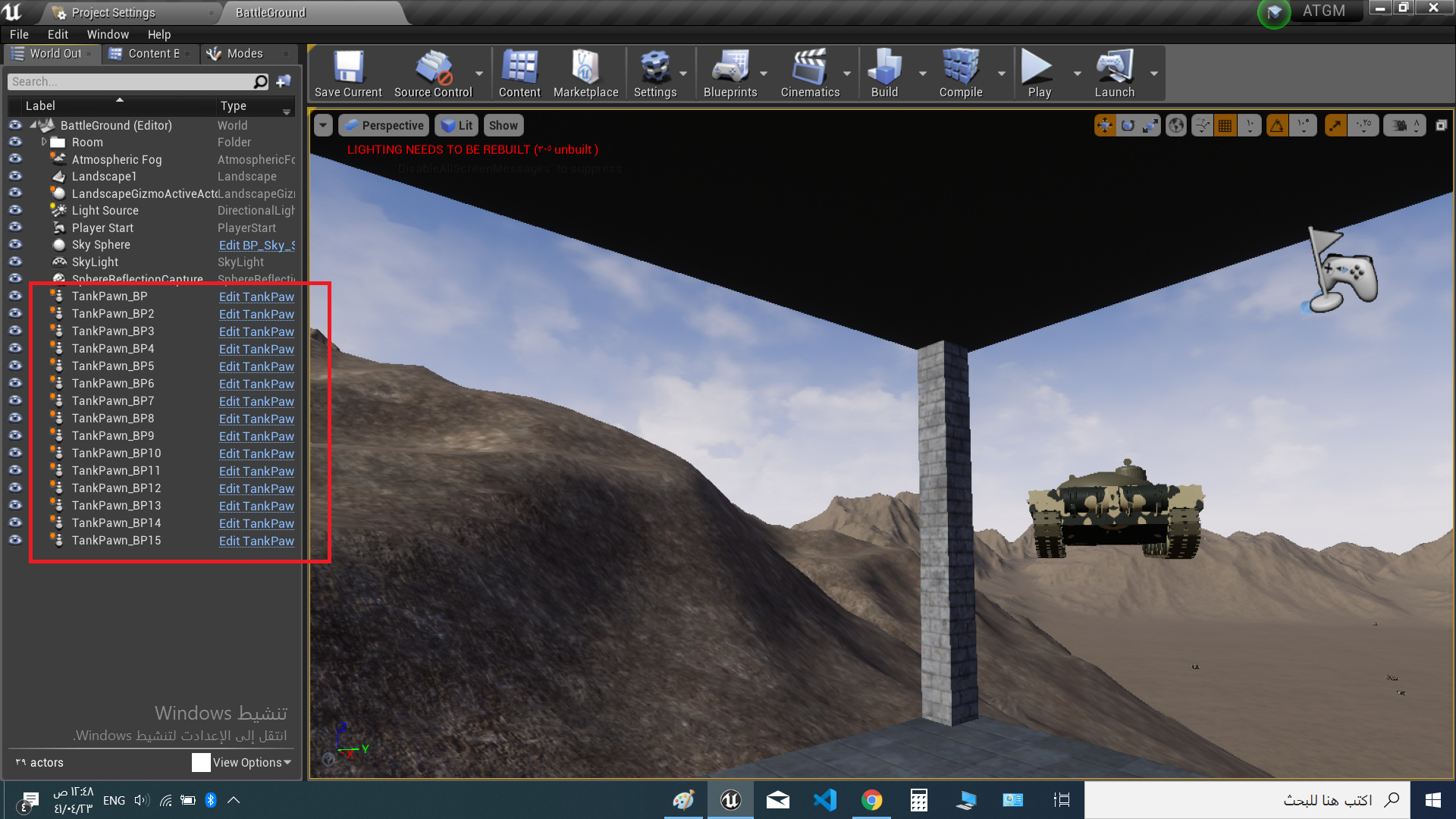Toggle visibility of TankPawn_BP3 with its eye icon
This screenshot has height=819, width=1456.
point(15,331)
